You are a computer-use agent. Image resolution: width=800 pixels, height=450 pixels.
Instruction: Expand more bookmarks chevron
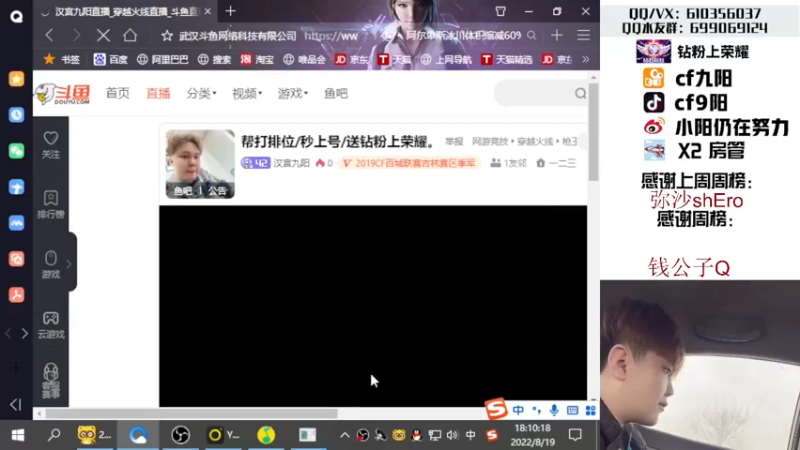click(586, 59)
